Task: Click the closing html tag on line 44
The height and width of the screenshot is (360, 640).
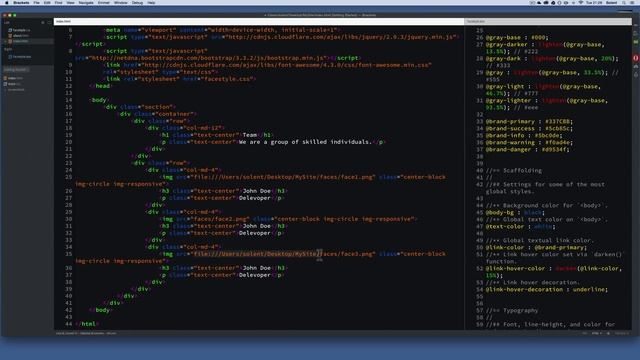Action: tap(87, 324)
